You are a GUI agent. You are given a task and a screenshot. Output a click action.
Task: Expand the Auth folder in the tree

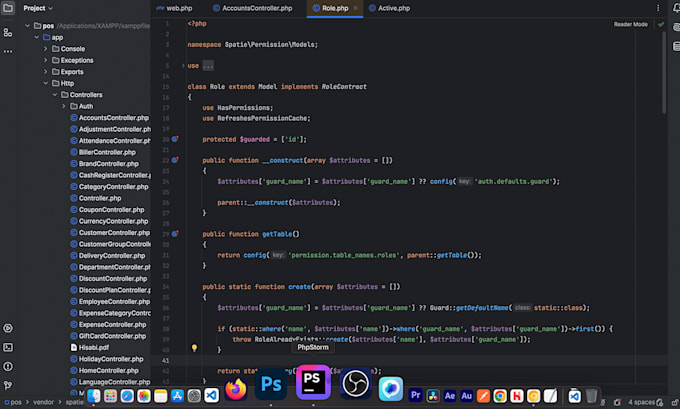[65, 106]
